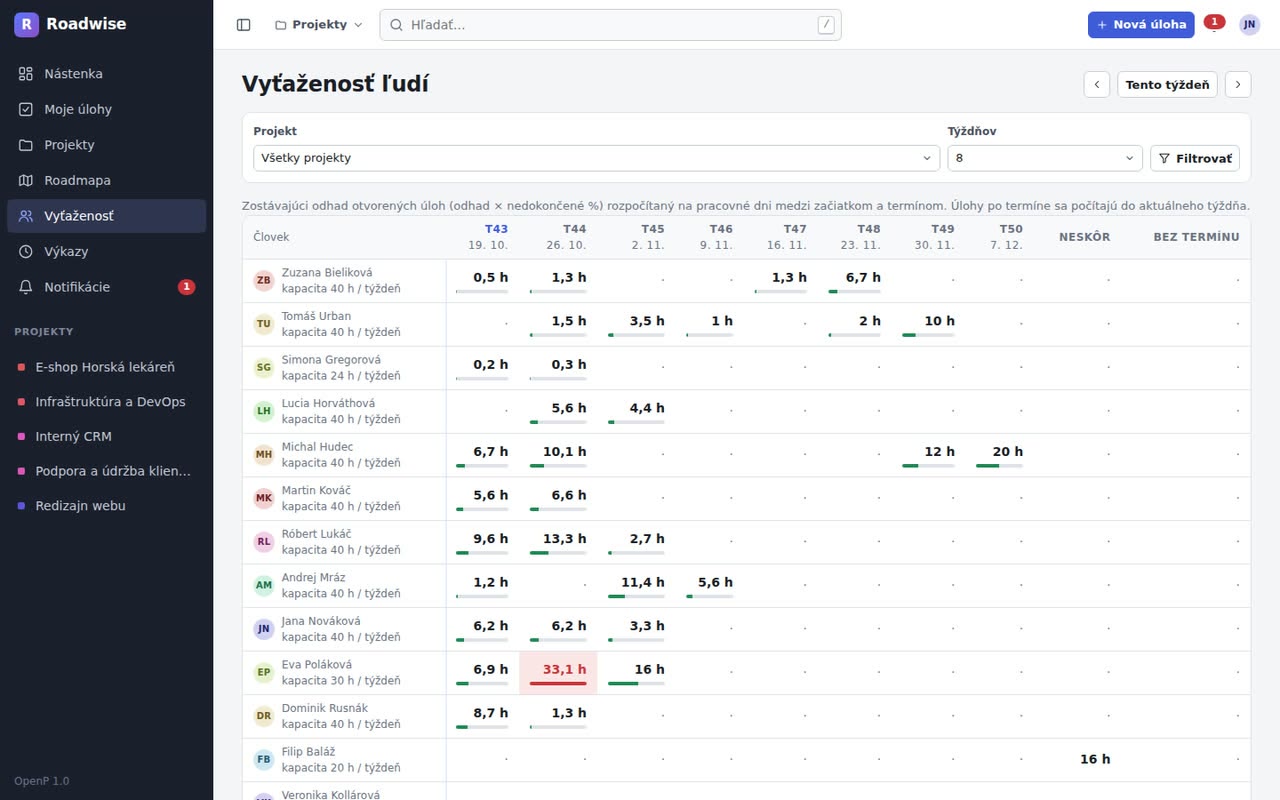
Task: Open project Interný CRM
Action: 106,437
